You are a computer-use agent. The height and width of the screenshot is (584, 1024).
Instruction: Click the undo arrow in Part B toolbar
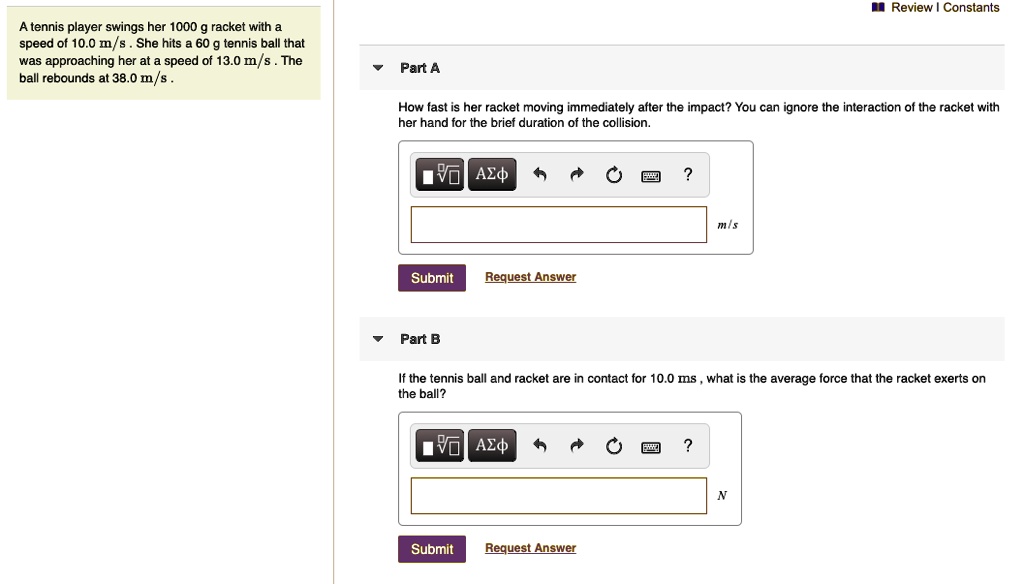point(540,447)
